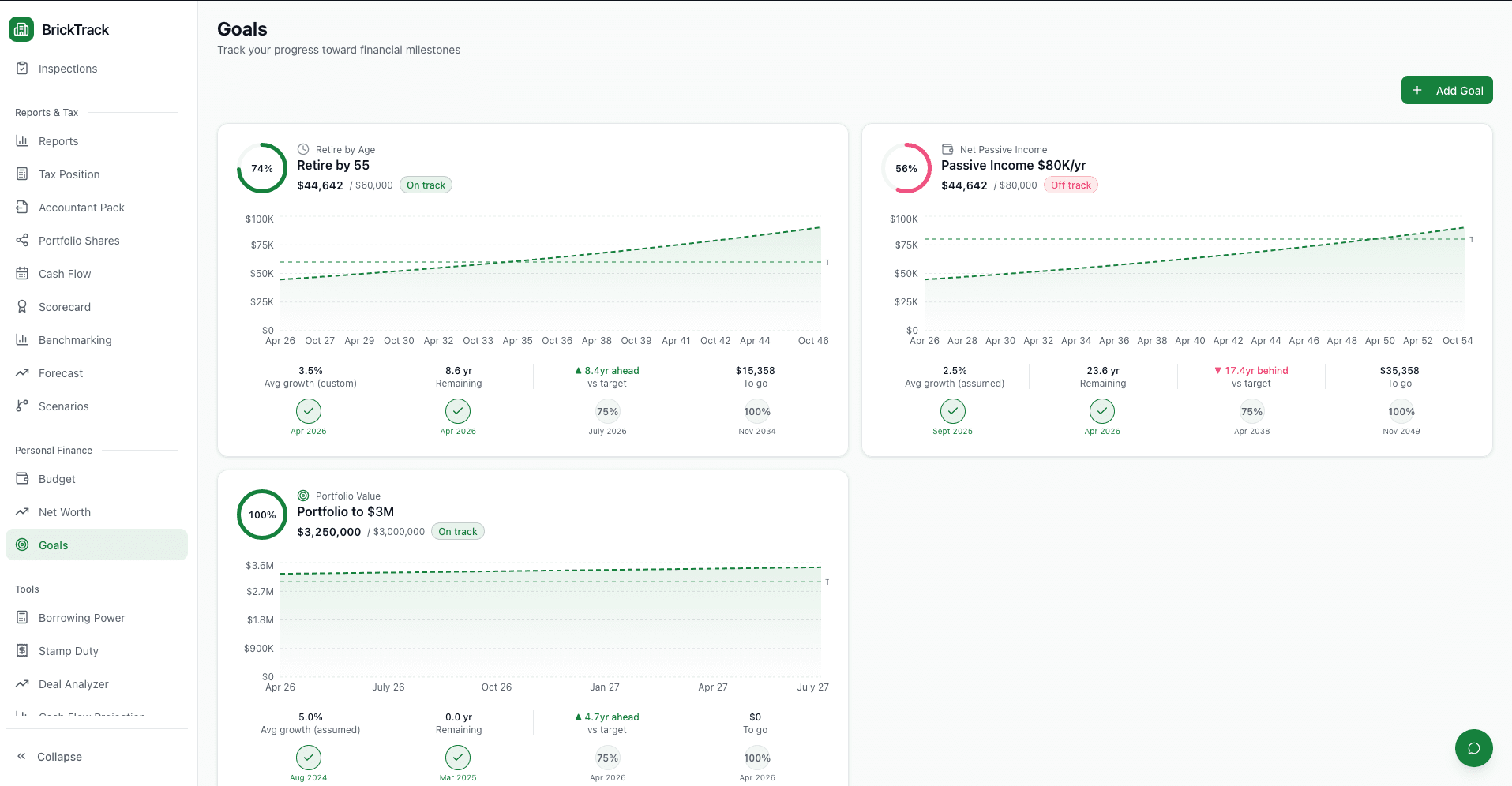
Task: Go to Reports page
Action: [x=96, y=141]
